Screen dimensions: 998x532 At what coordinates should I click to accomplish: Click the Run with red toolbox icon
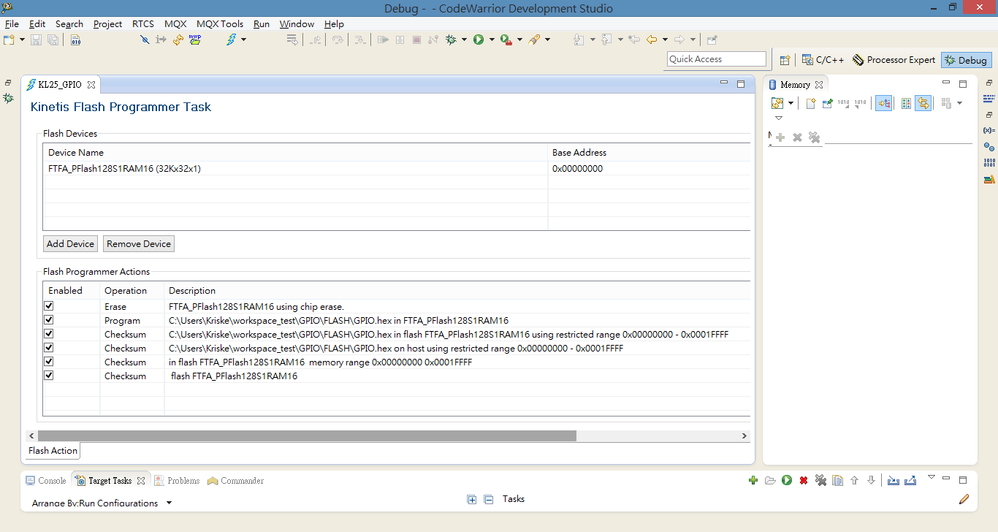coord(506,39)
